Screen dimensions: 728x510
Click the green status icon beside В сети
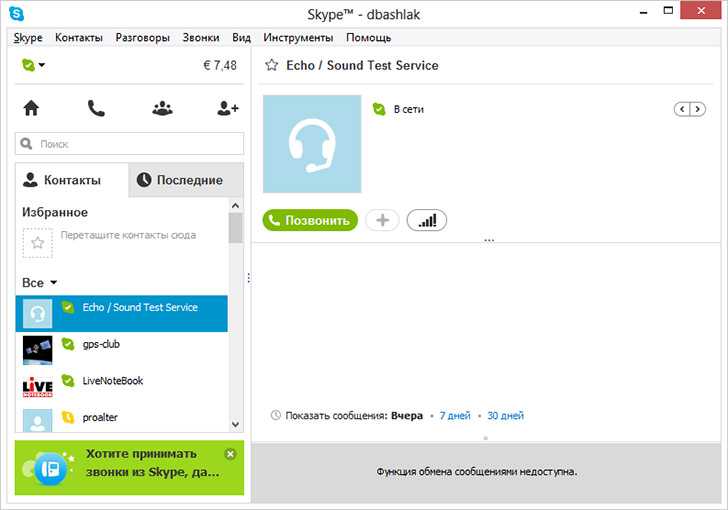pyautogui.click(x=379, y=109)
